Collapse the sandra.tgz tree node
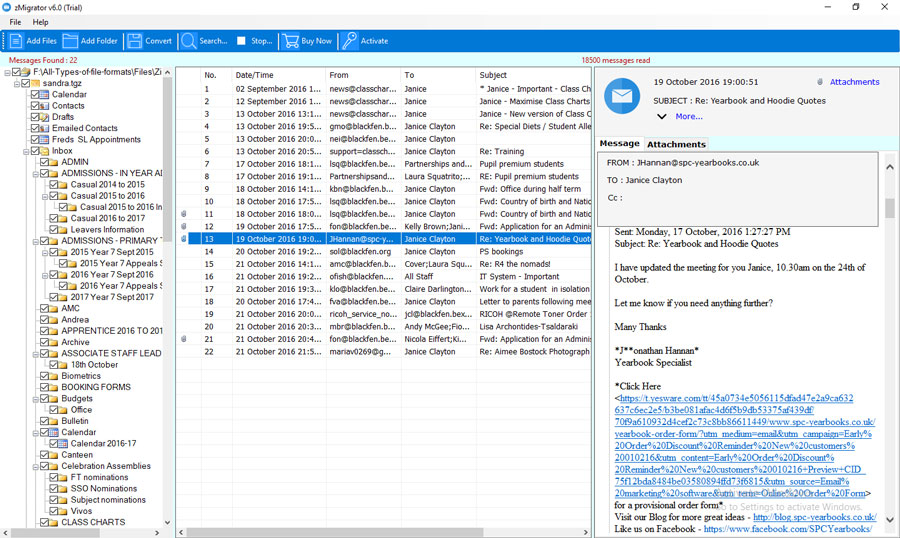Image resolution: width=900 pixels, height=538 pixels. [x=17, y=84]
